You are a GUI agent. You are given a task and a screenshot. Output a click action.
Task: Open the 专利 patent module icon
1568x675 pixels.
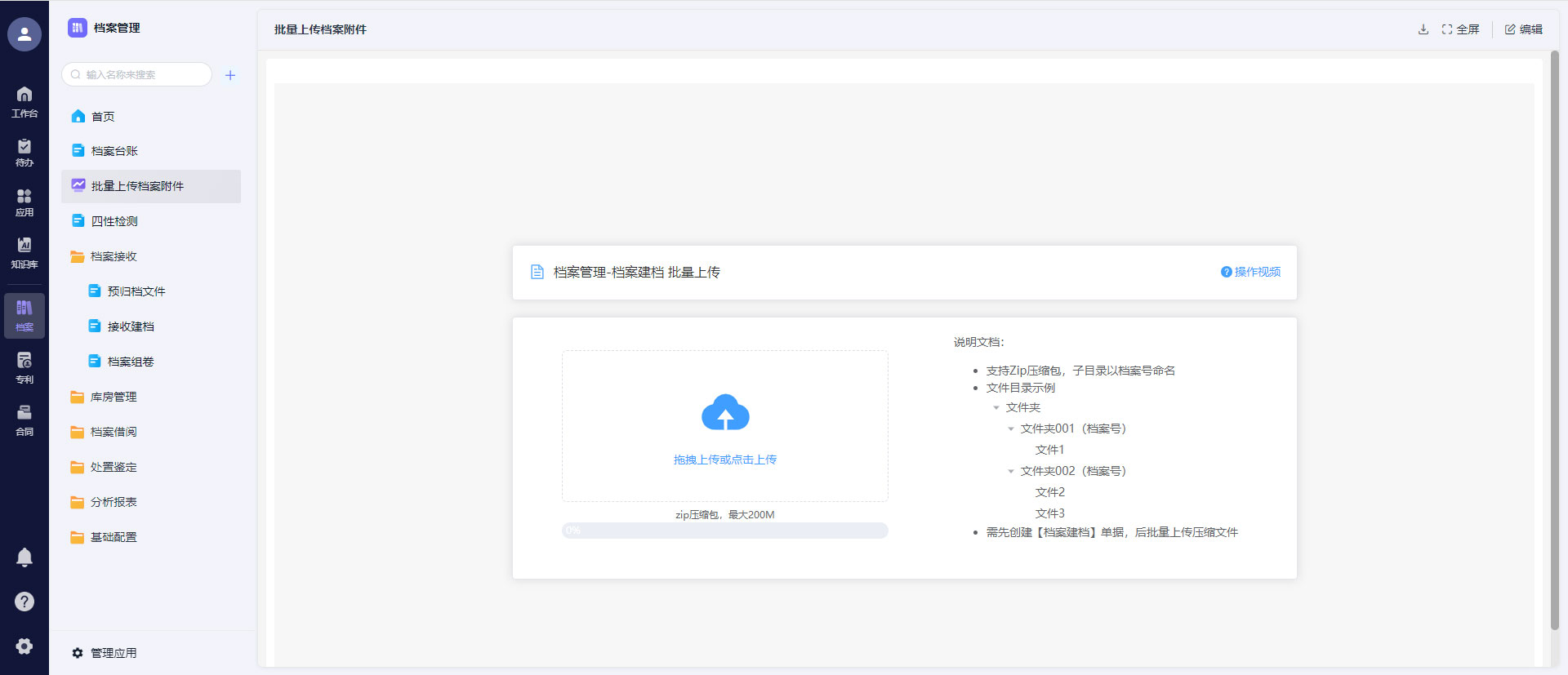point(24,367)
